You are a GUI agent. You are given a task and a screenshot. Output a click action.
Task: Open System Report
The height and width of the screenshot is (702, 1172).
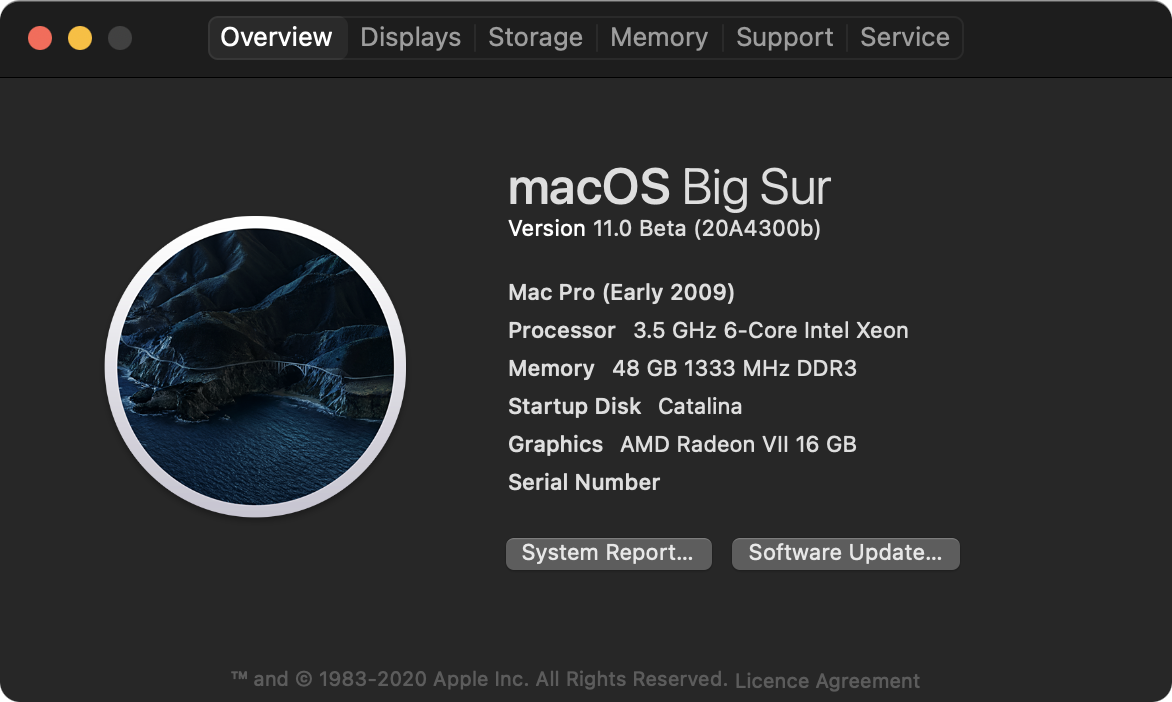pos(608,553)
